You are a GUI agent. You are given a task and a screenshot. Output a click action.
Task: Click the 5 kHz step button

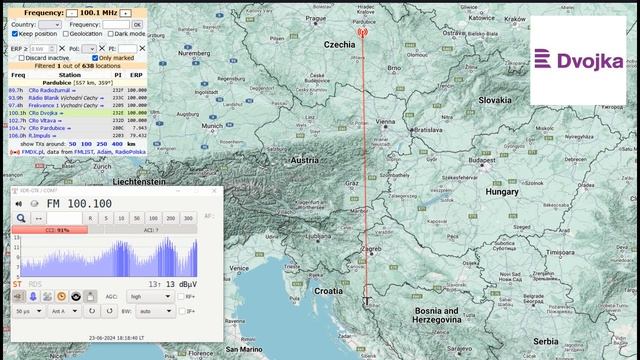point(106,218)
